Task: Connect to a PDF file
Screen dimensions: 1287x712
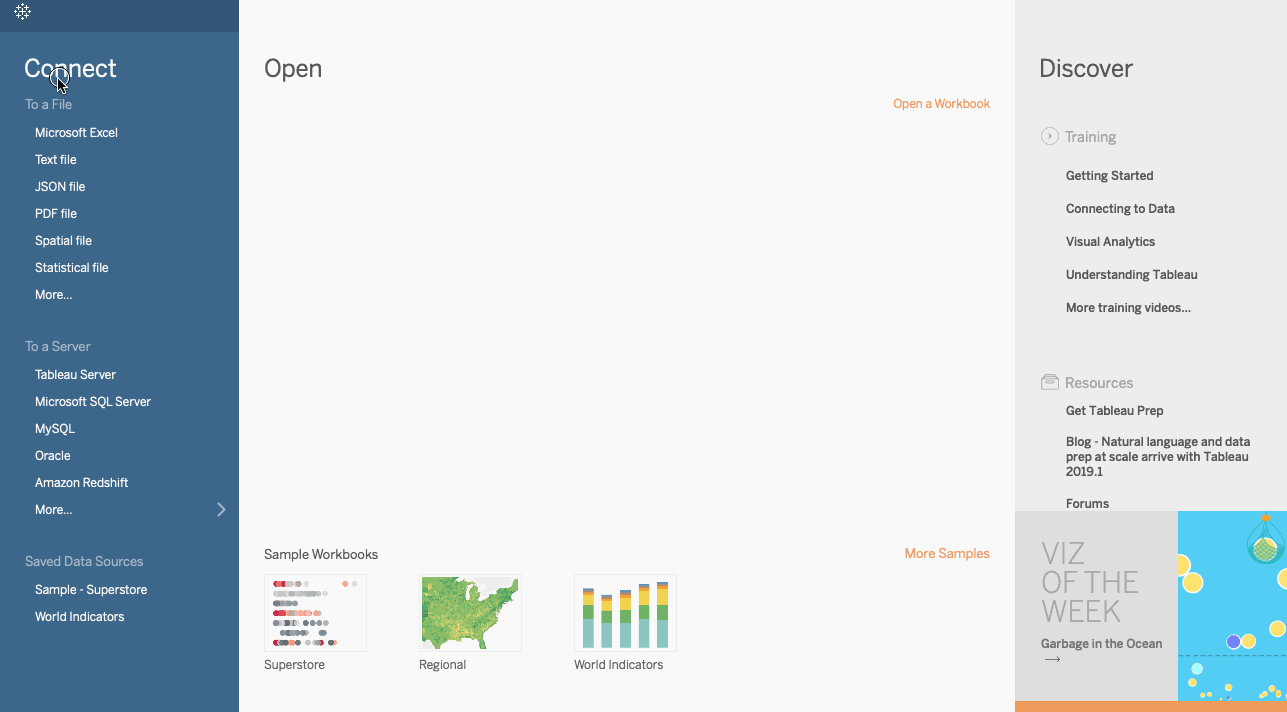Action: [x=56, y=213]
